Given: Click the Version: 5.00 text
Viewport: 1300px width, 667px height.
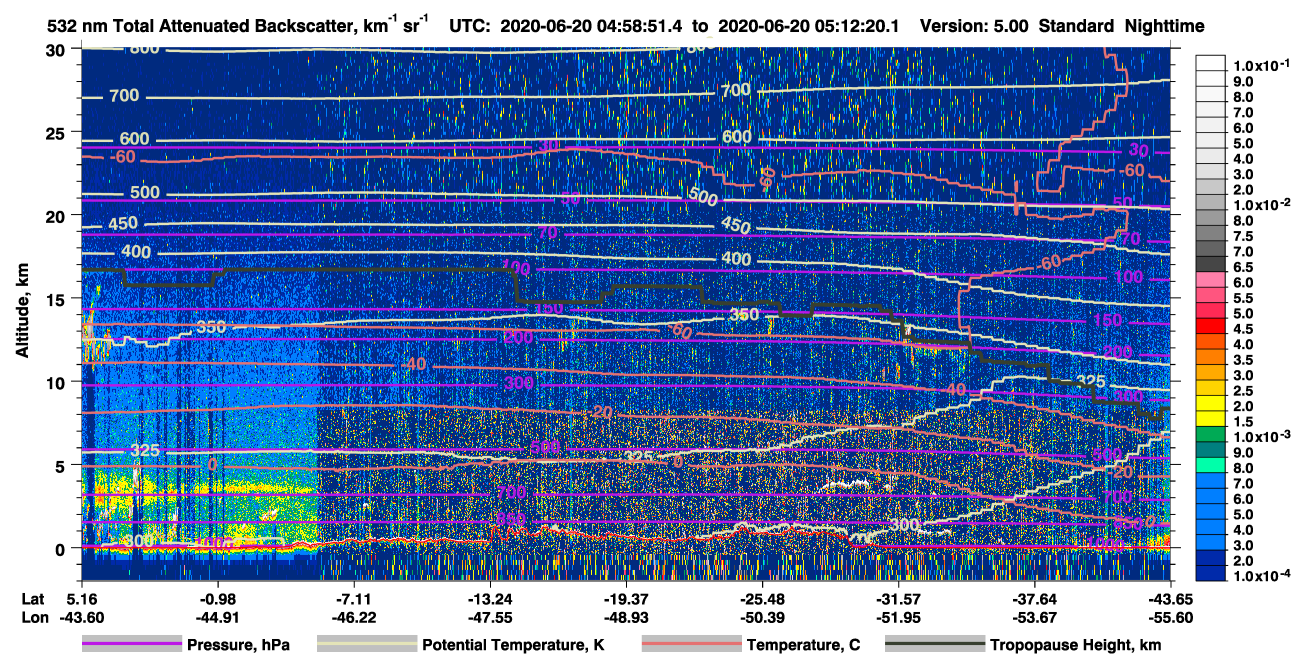Looking at the screenshot, I should [972, 27].
